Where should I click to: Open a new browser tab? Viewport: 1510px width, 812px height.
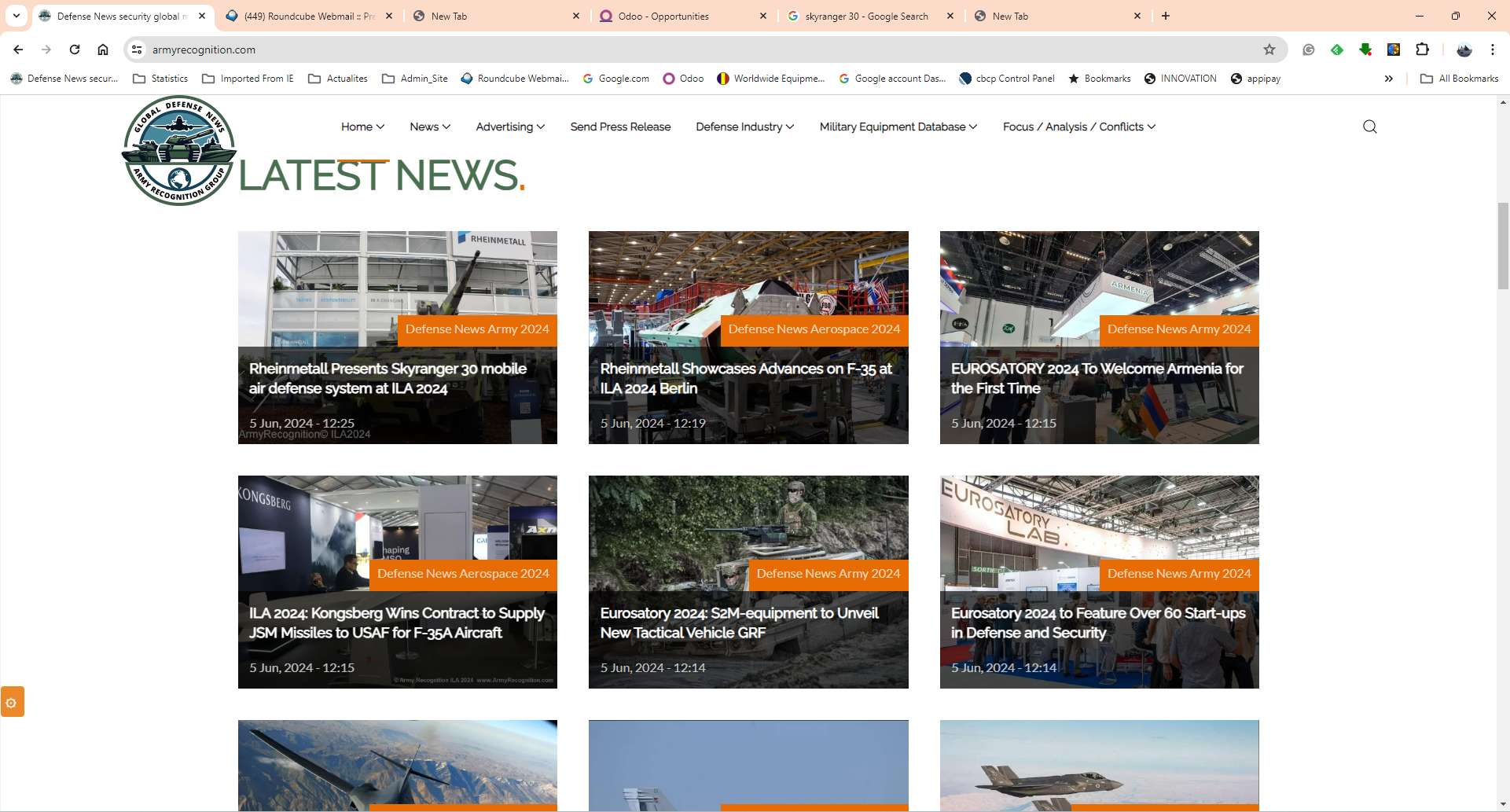(1166, 16)
